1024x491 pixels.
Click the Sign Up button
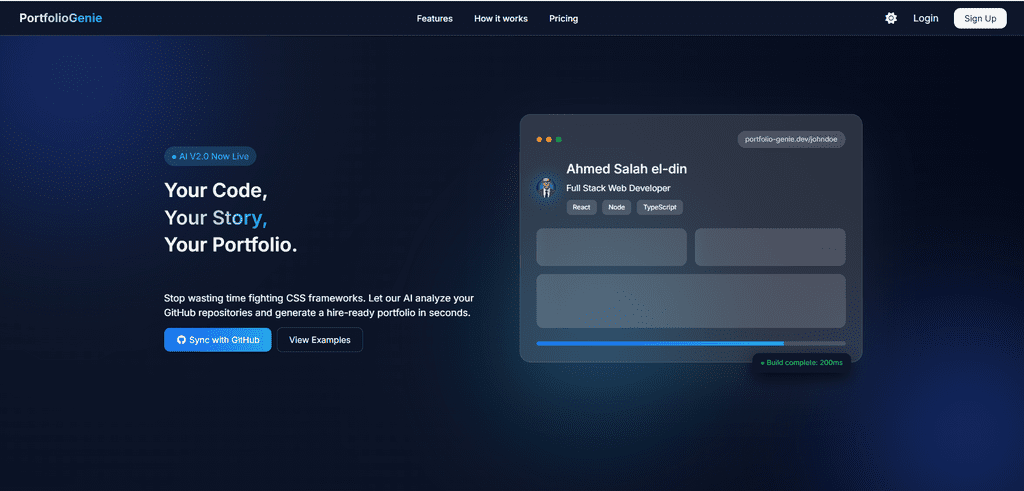pos(980,18)
